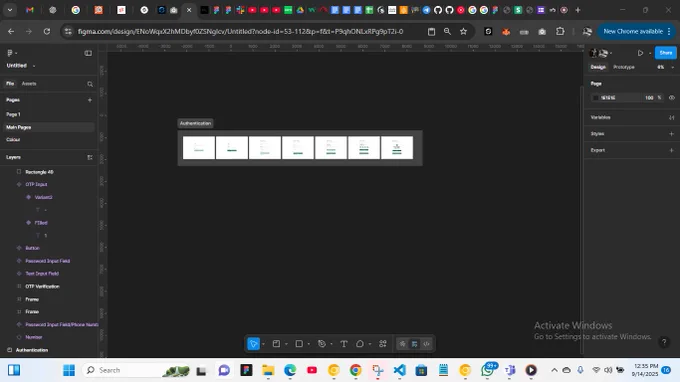The width and height of the screenshot is (680, 382).
Task: Toggle page background visibility eye
Action: pyautogui.click(x=671, y=98)
